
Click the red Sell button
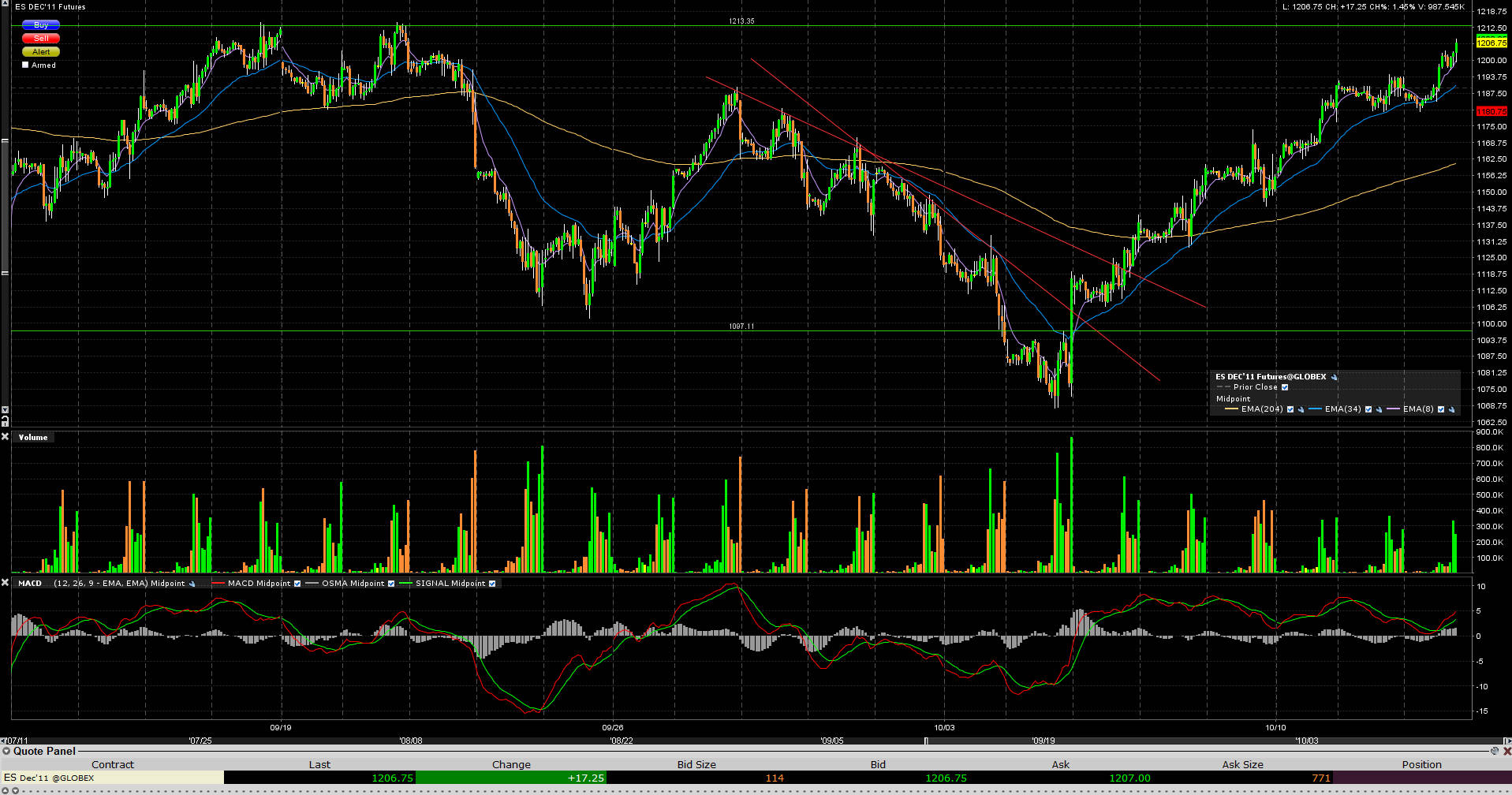click(x=41, y=39)
